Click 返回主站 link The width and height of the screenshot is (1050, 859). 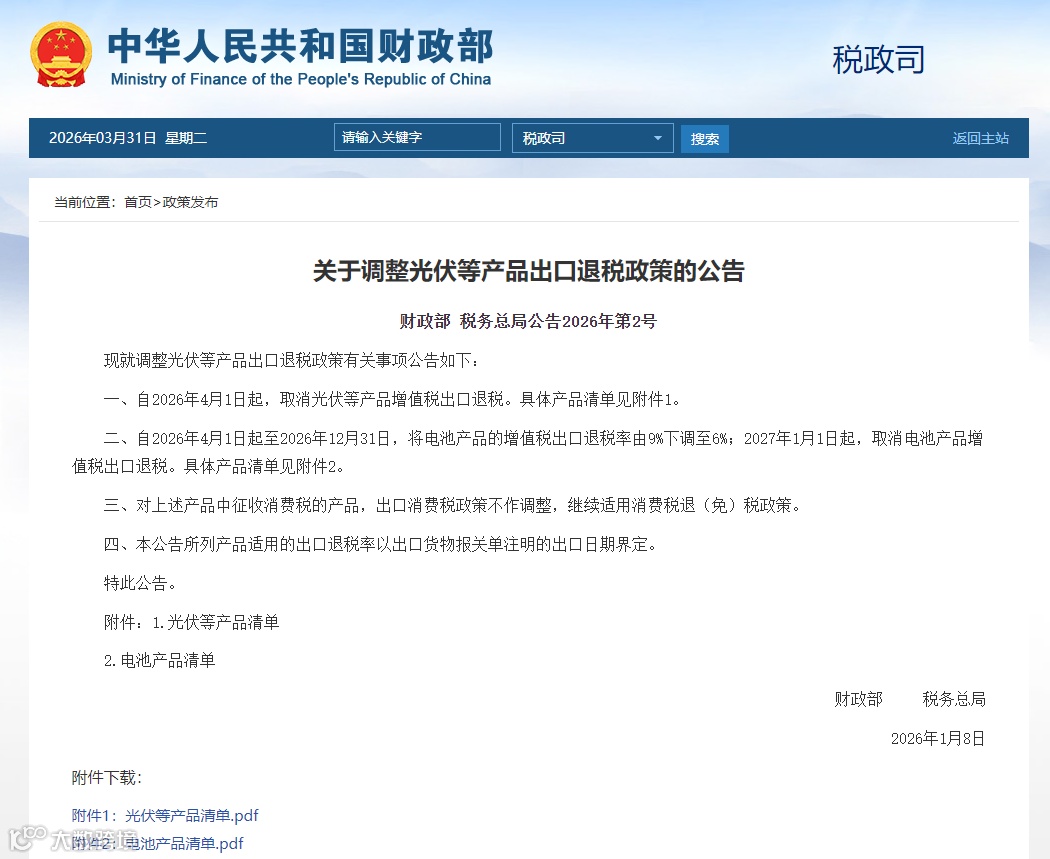[980, 138]
